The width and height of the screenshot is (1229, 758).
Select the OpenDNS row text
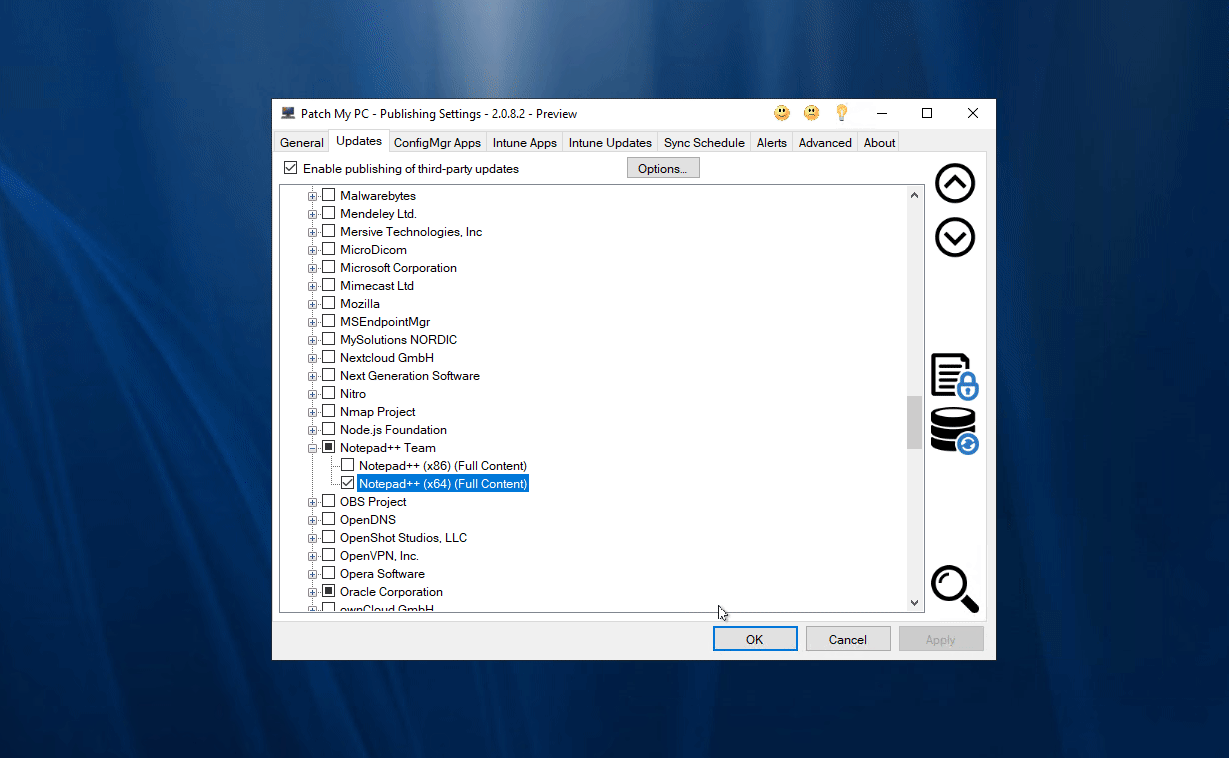tap(368, 519)
